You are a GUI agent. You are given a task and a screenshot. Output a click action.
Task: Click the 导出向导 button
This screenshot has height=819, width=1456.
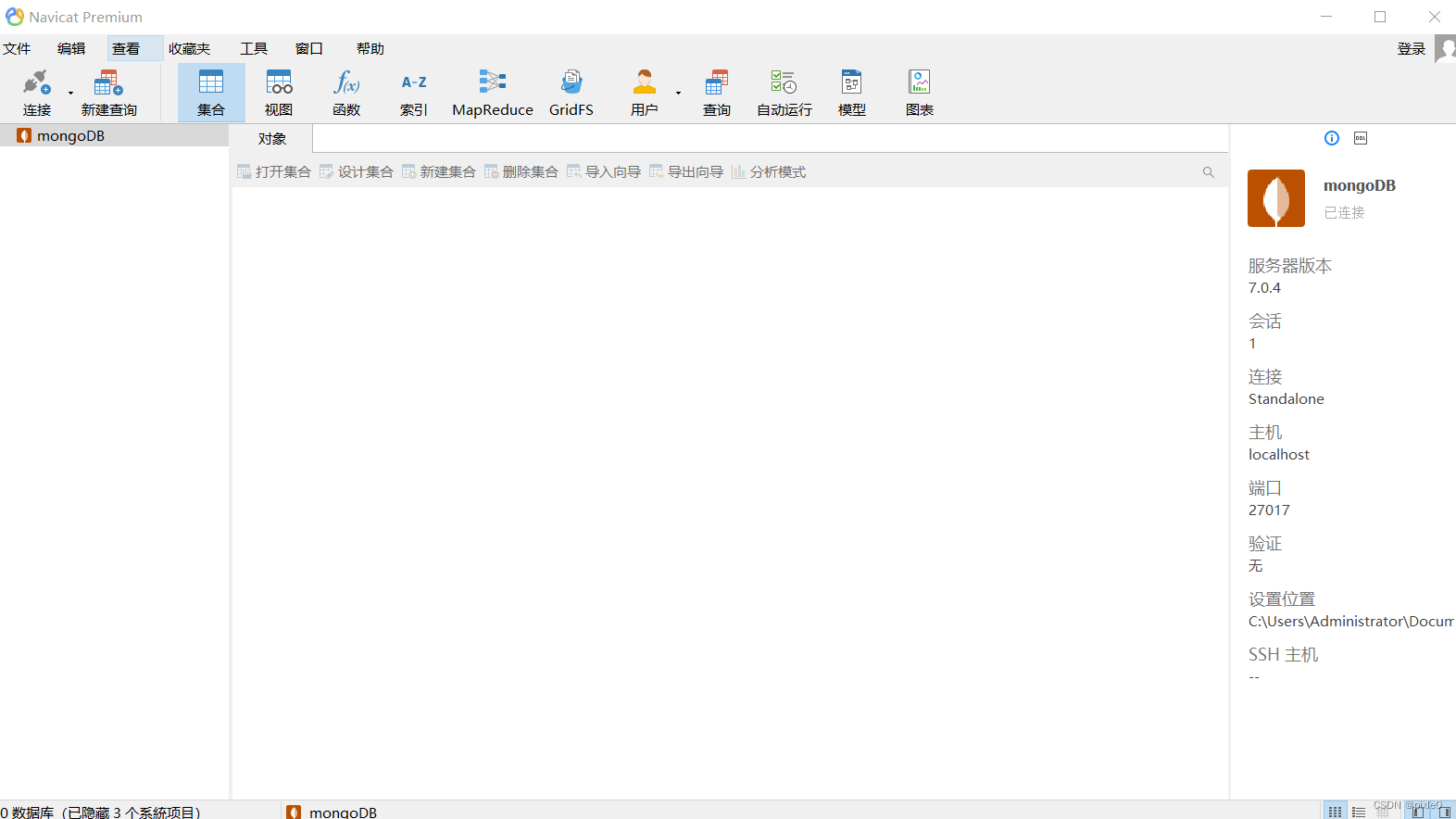click(686, 171)
